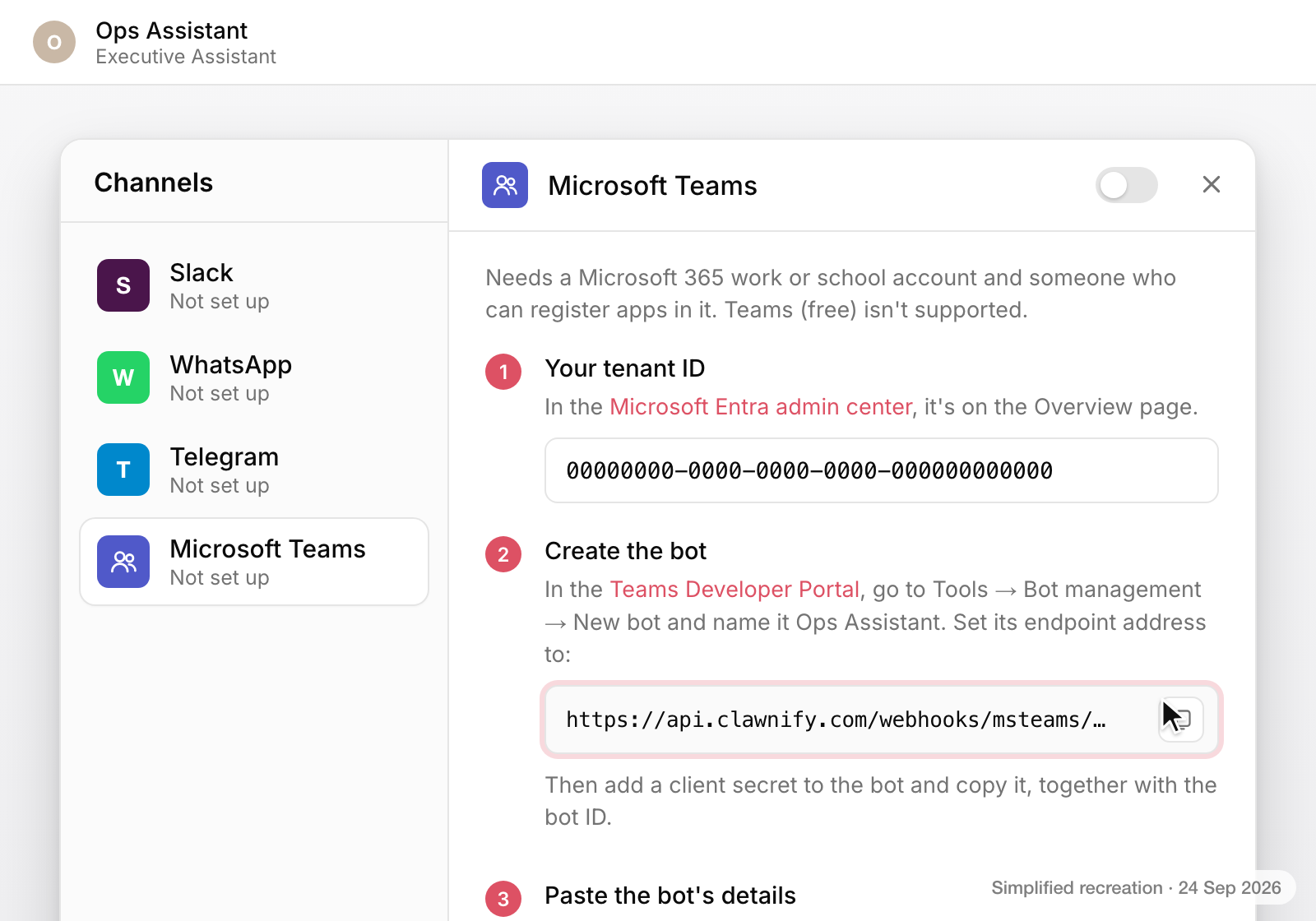
Task: Open the Slack channel row
Action: click(x=254, y=285)
